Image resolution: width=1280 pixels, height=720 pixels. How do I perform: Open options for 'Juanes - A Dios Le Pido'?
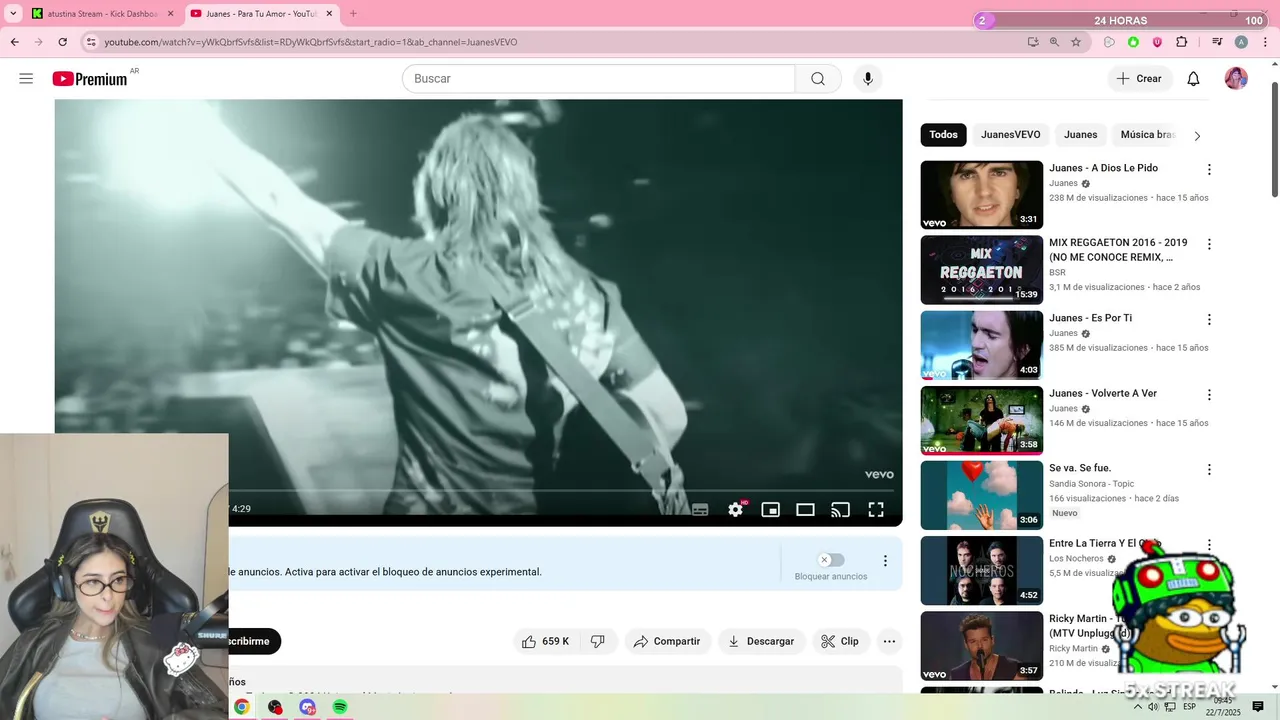click(x=1209, y=169)
